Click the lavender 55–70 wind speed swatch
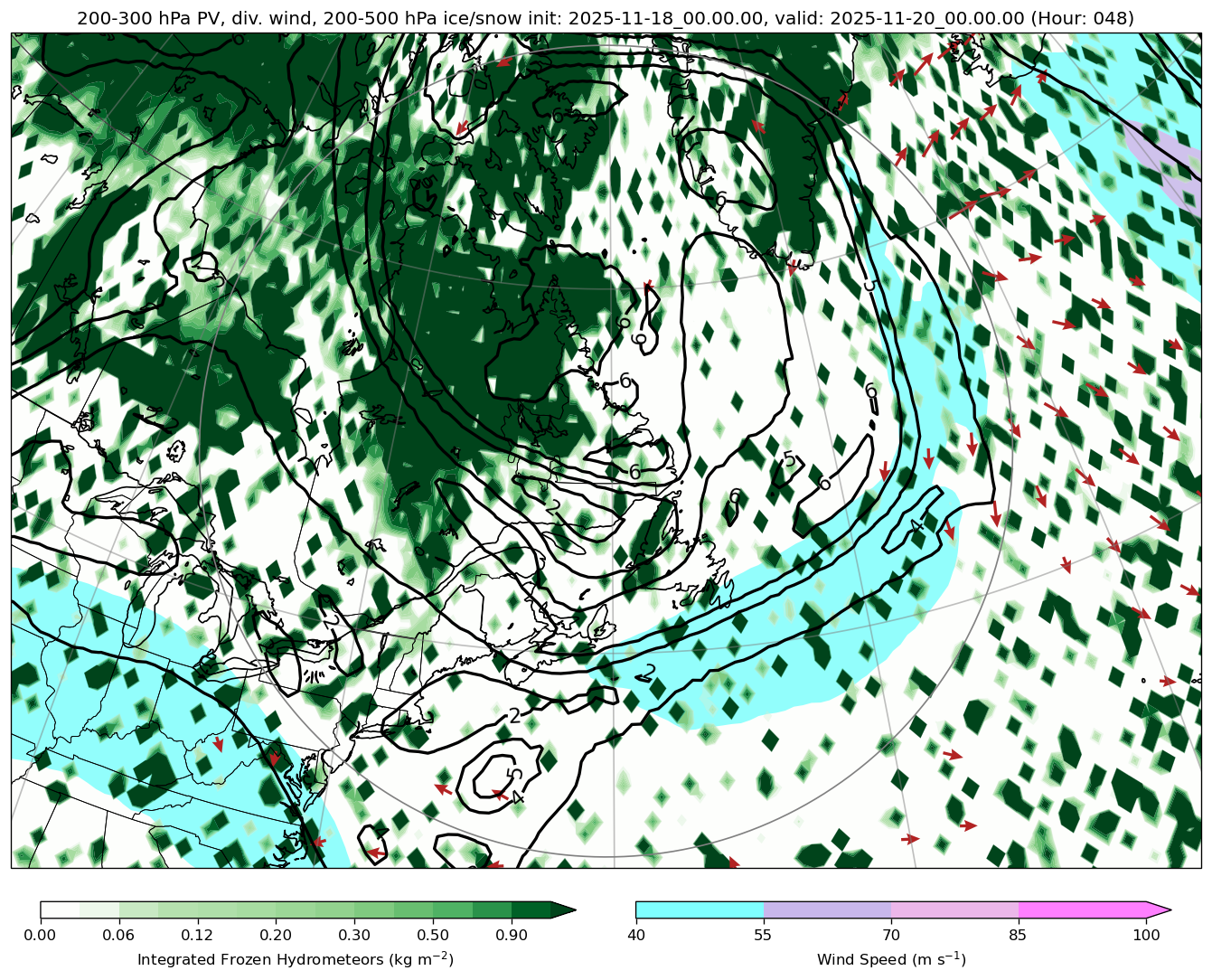 (827, 909)
